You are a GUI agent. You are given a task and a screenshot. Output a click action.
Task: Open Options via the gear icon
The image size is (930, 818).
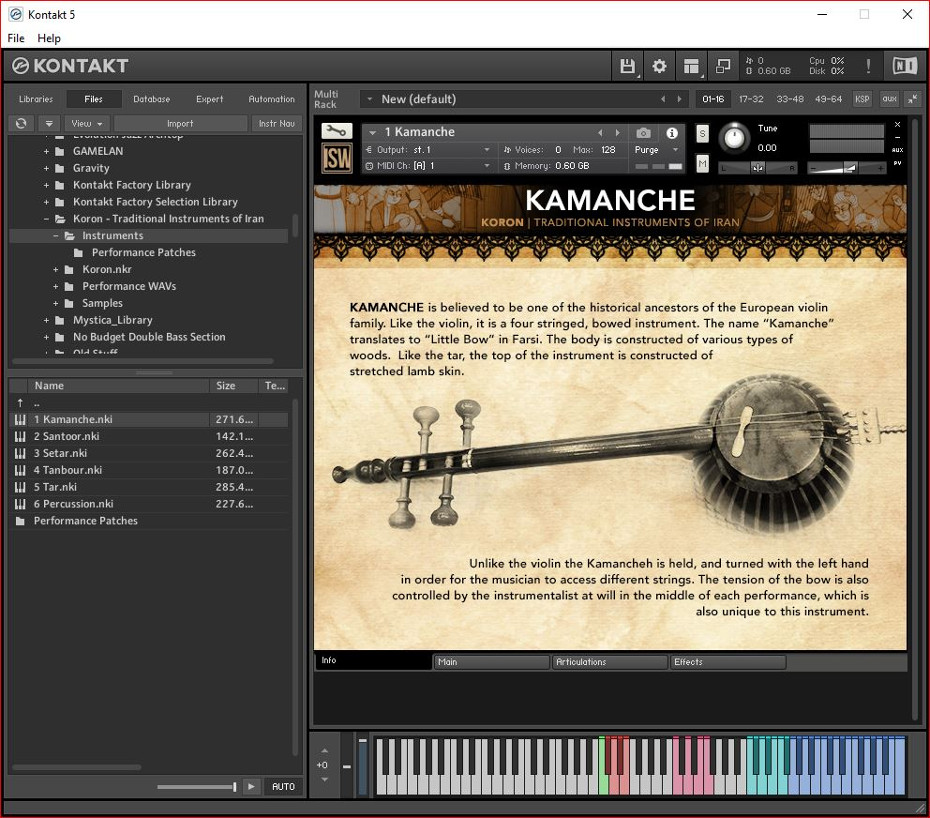pos(659,66)
